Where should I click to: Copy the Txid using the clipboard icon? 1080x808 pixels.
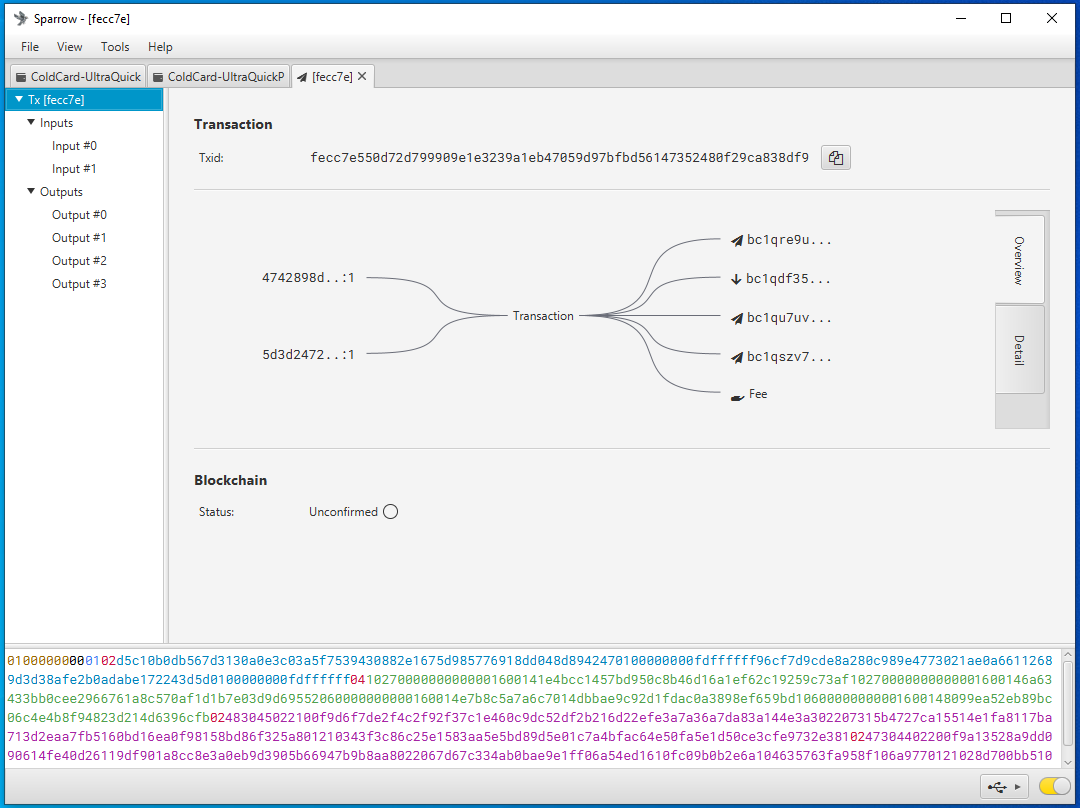pyautogui.click(x=835, y=158)
